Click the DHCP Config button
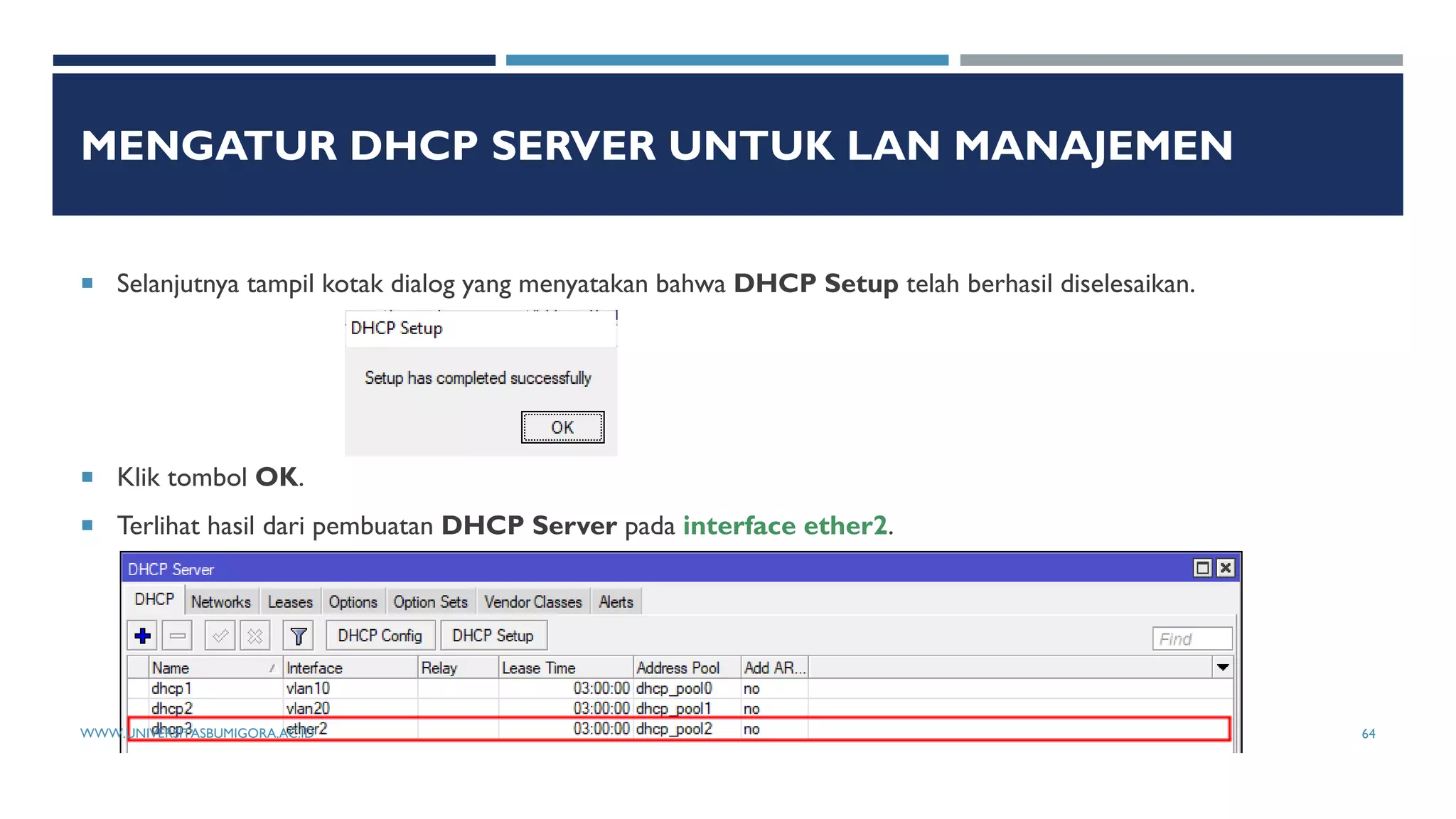Viewport: 1456px width, 819px height. pos(380,636)
